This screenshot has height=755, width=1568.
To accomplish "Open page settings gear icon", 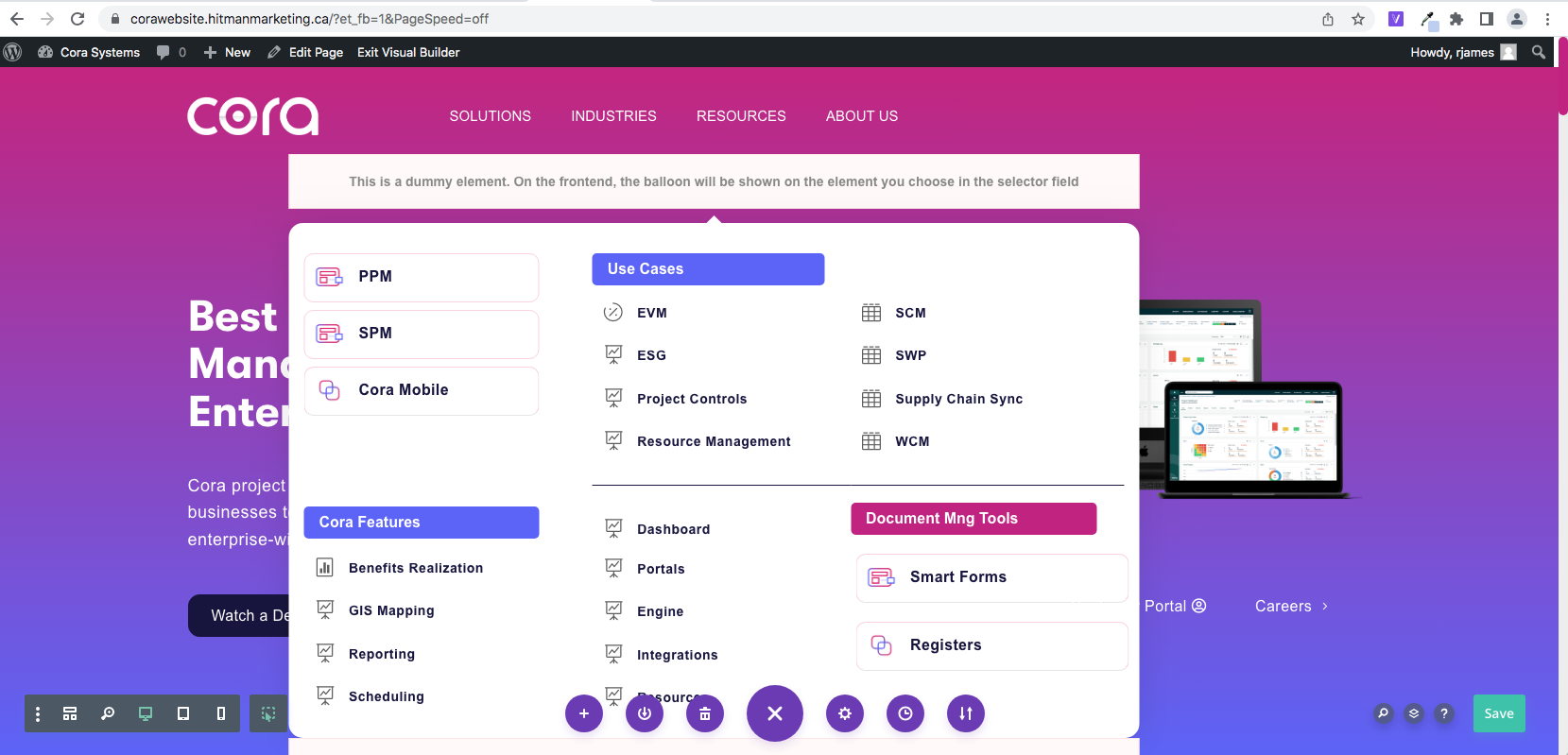I will [x=845, y=713].
